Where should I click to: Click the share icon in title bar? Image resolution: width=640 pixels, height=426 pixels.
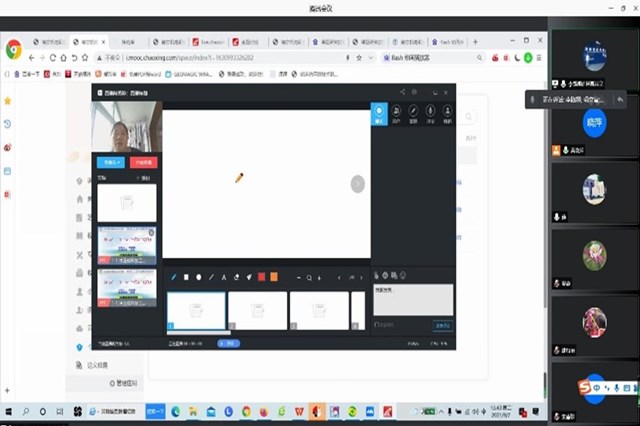tap(403, 92)
